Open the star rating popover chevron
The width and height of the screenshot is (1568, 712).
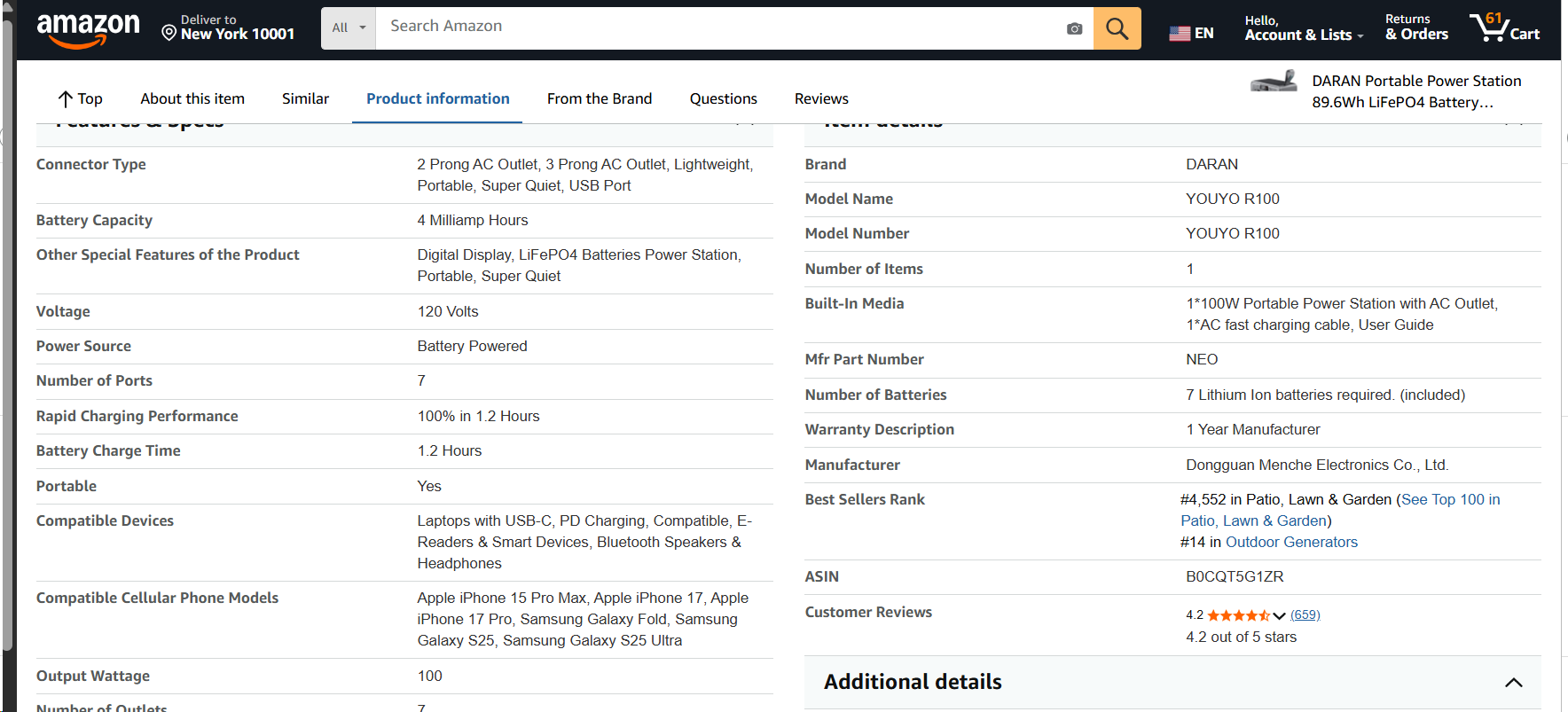tap(1279, 615)
